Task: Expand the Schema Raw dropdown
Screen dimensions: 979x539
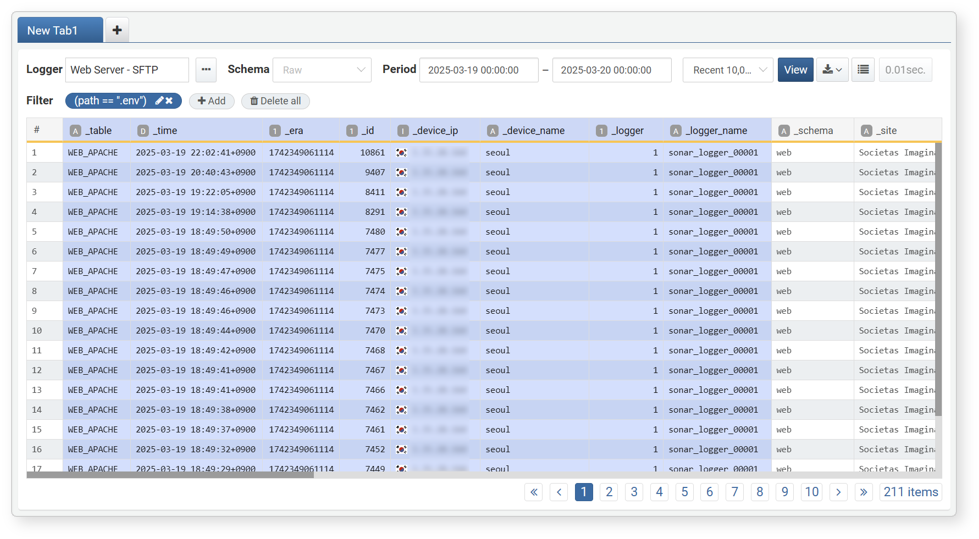Action: 322,70
